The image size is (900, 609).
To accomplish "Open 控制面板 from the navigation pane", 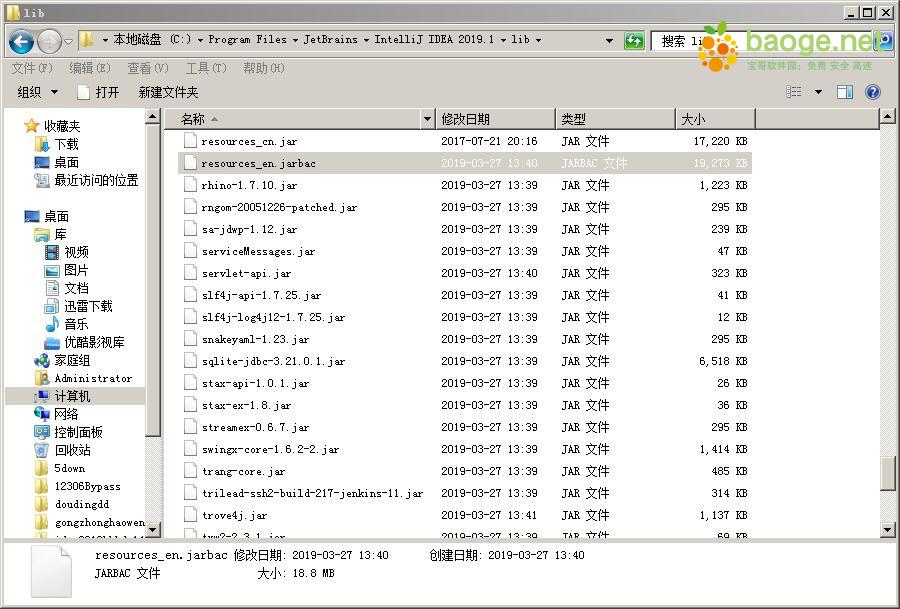I will click(x=80, y=432).
